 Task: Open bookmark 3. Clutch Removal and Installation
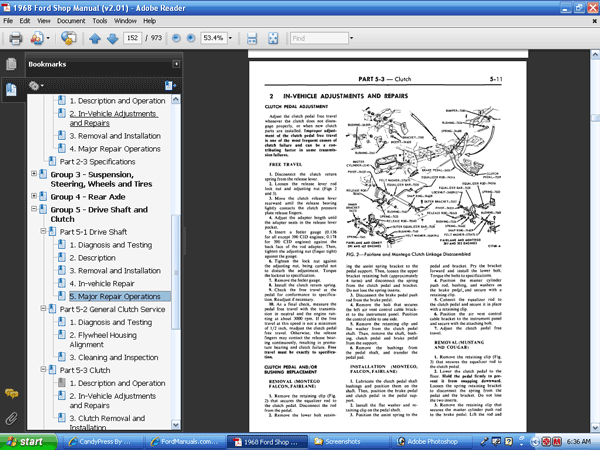(x=107, y=422)
